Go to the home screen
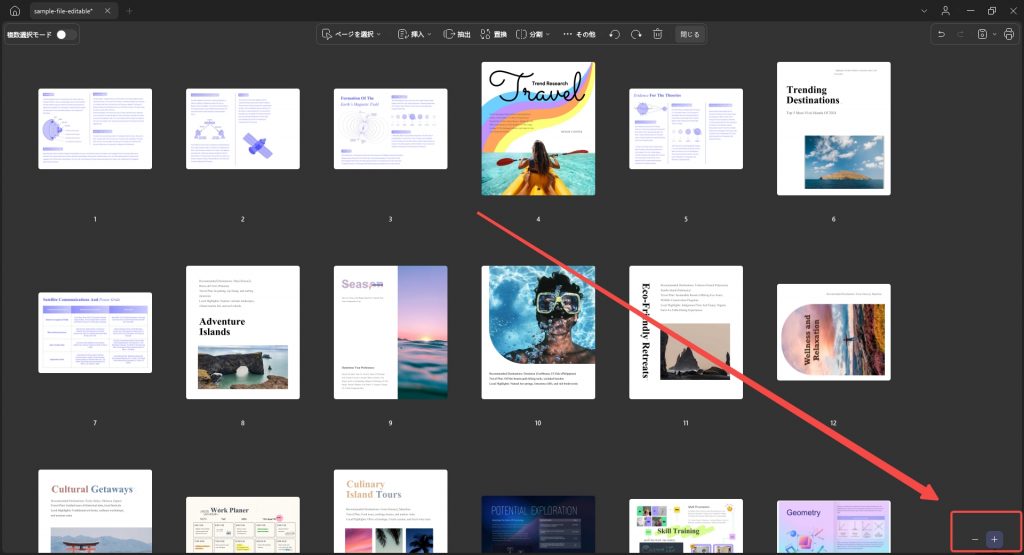The image size is (1024, 555). (14, 11)
